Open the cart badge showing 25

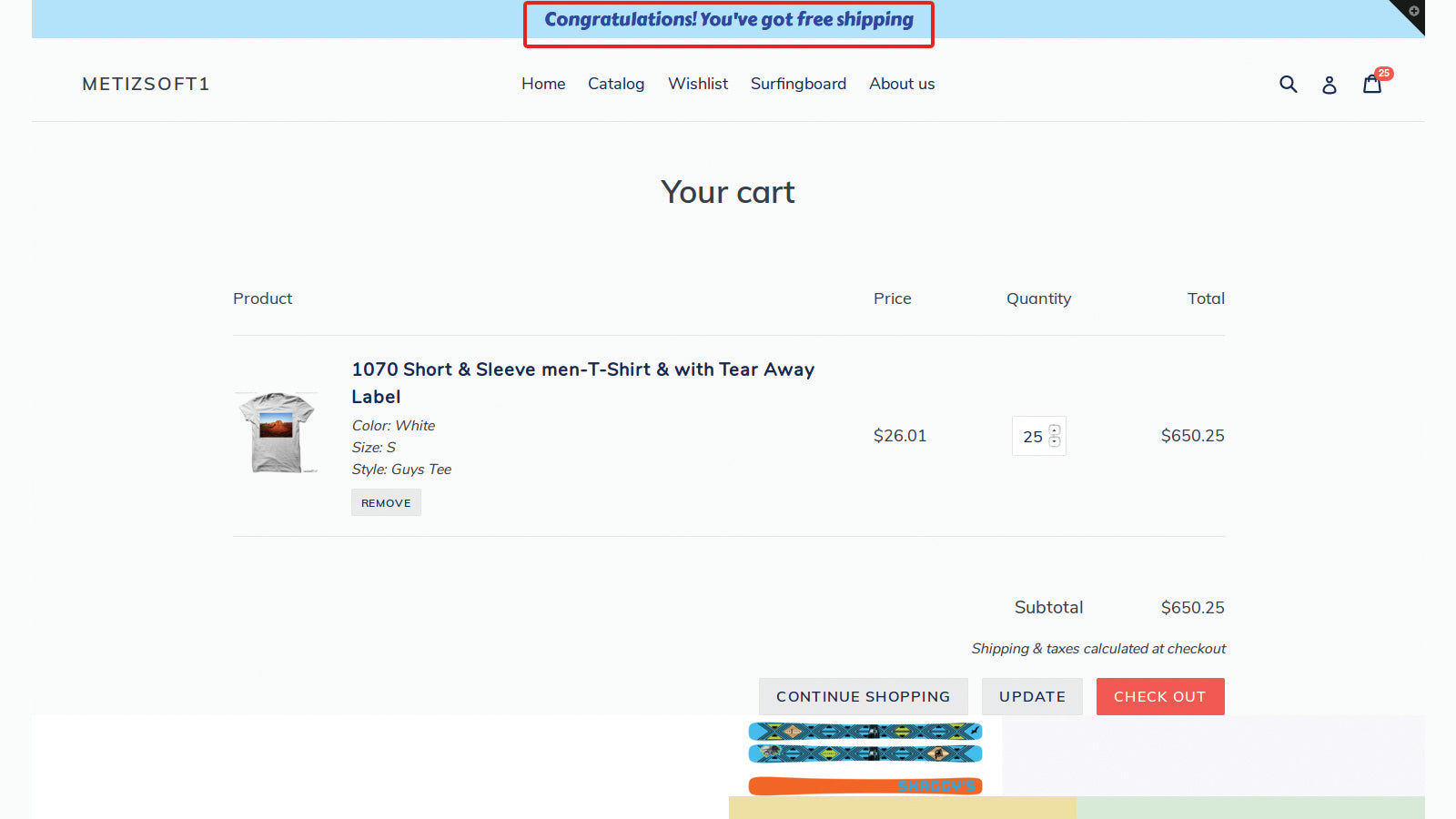(1383, 73)
